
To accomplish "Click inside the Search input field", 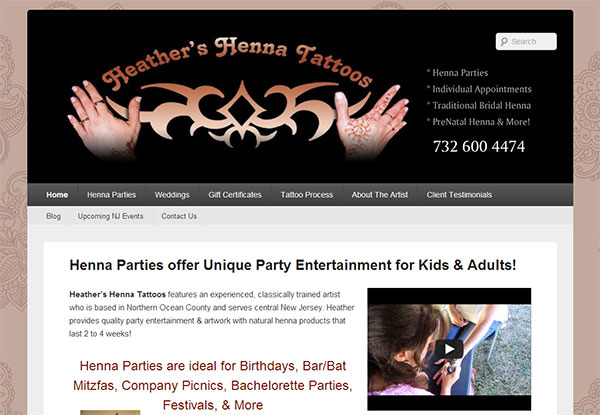I will click(526, 41).
